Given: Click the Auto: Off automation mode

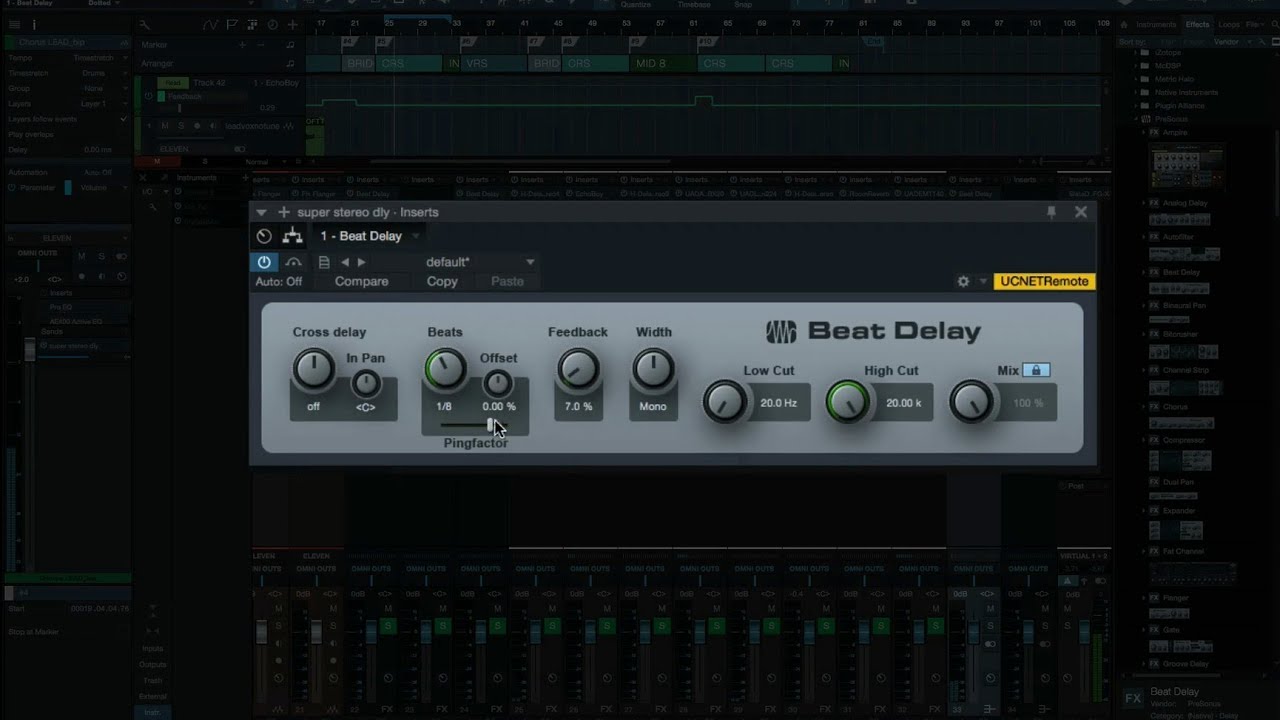Looking at the screenshot, I should (279, 281).
